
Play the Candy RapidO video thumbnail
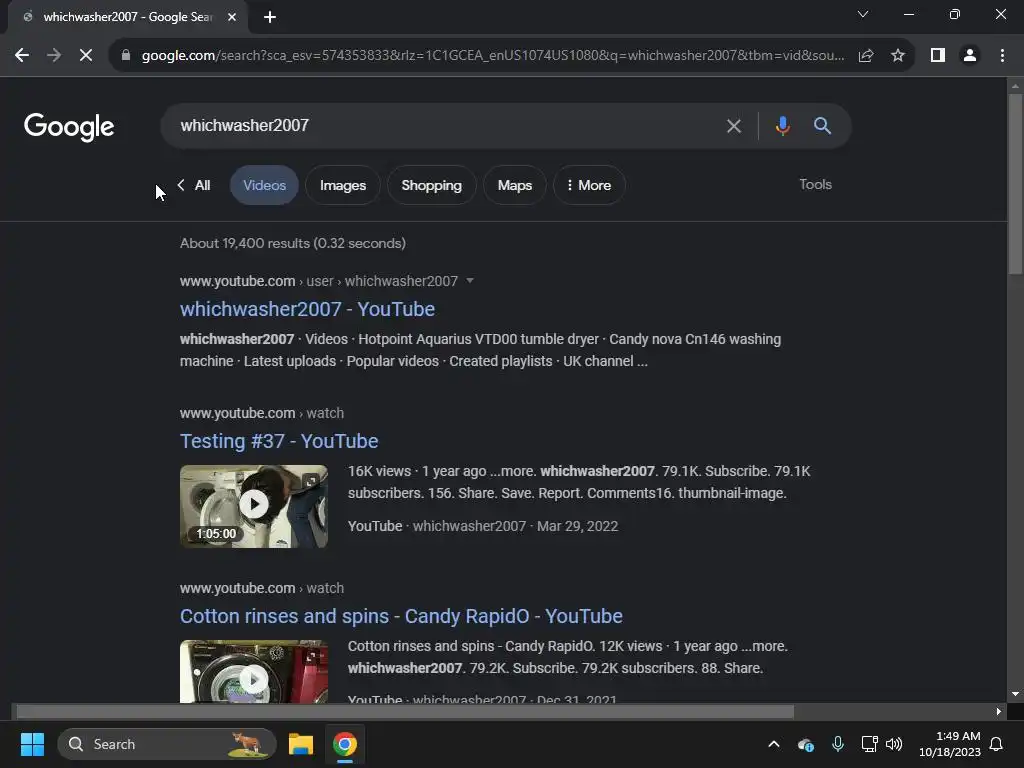[254, 673]
